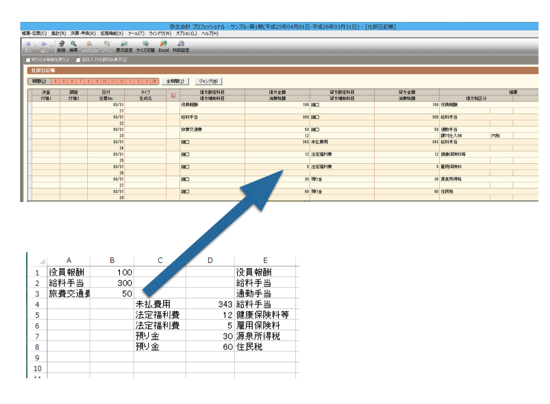Click Excel cell E5 健康保険料等
This screenshot has height=404, width=550.
[265, 315]
